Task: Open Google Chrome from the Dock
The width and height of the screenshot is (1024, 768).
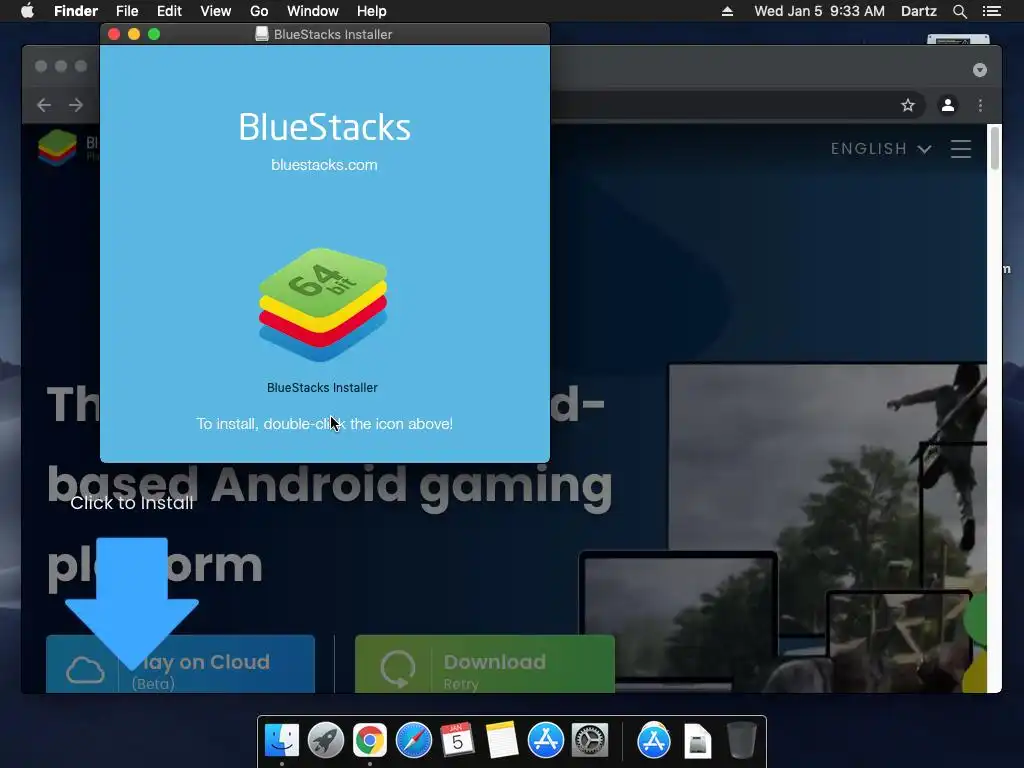Action: coord(370,741)
